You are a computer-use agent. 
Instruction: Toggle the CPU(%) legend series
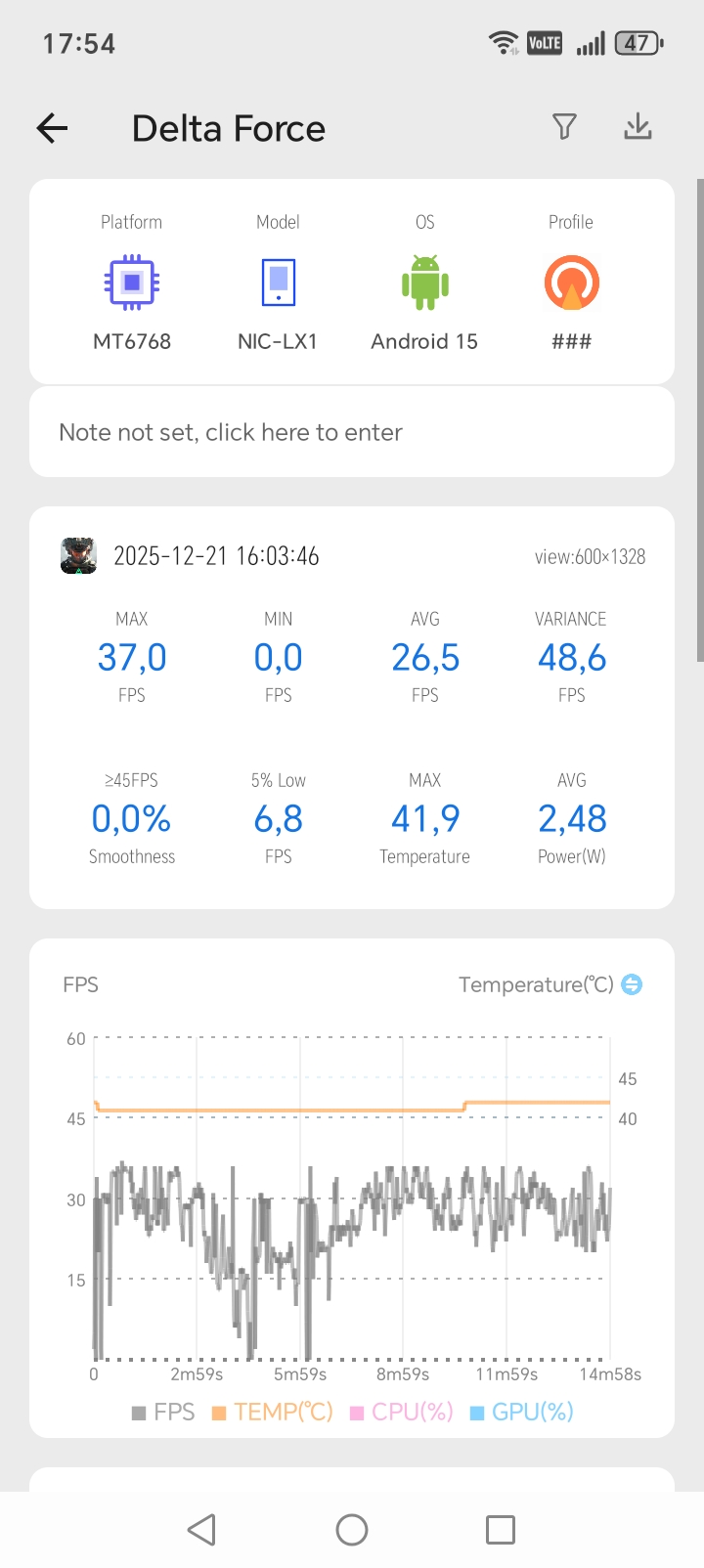tap(402, 1412)
